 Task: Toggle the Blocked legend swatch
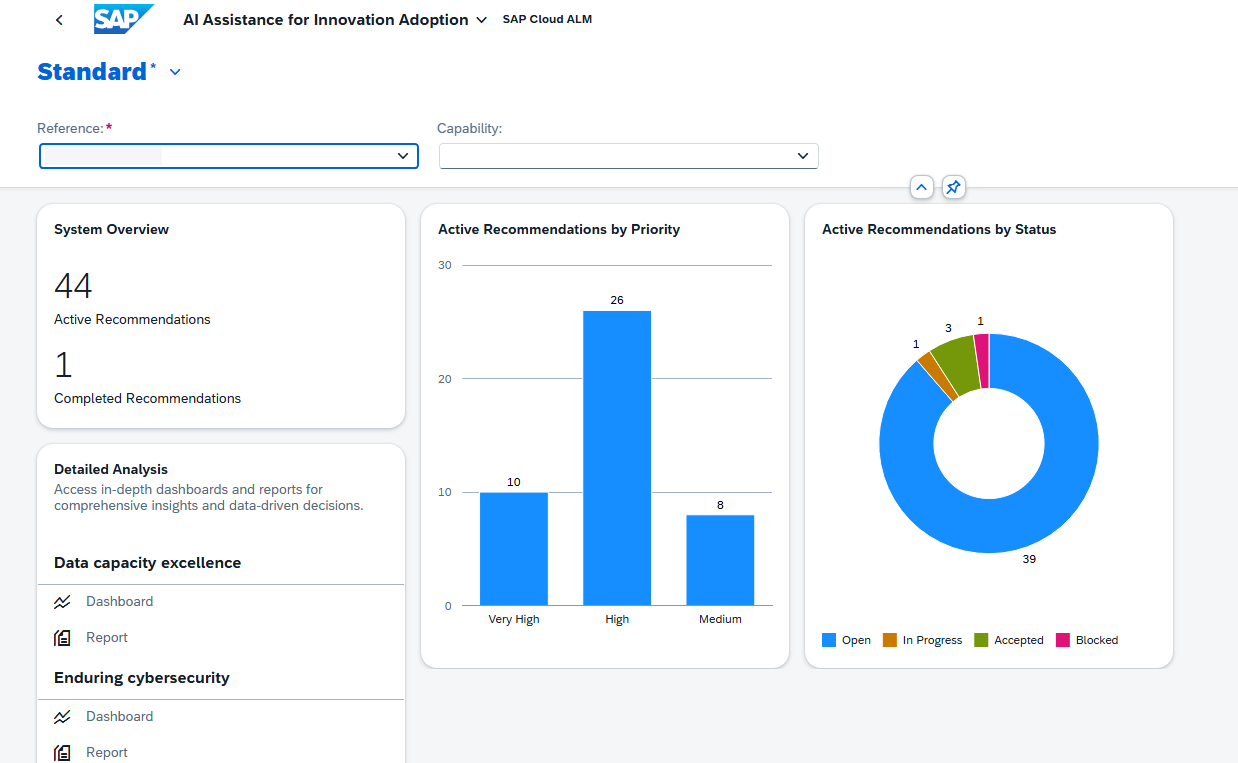click(1063, 640)
